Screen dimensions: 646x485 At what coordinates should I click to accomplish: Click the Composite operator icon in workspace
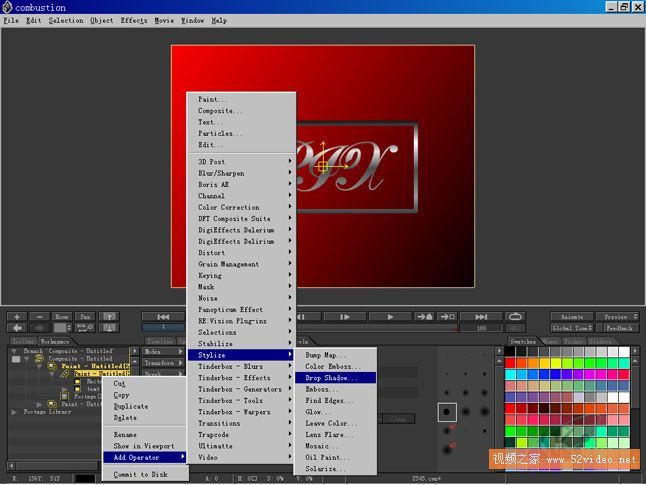click(40, 359)
